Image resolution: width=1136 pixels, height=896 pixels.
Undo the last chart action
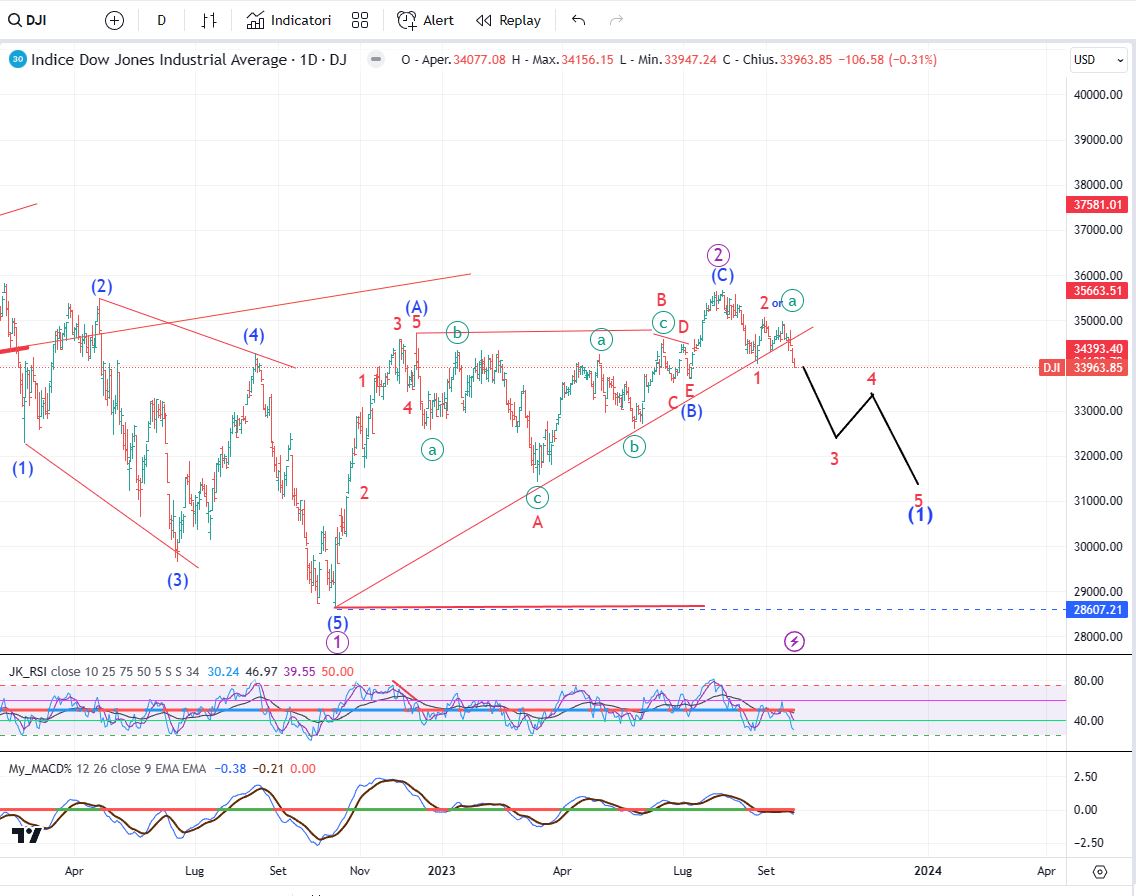click(x=578, y=20)
